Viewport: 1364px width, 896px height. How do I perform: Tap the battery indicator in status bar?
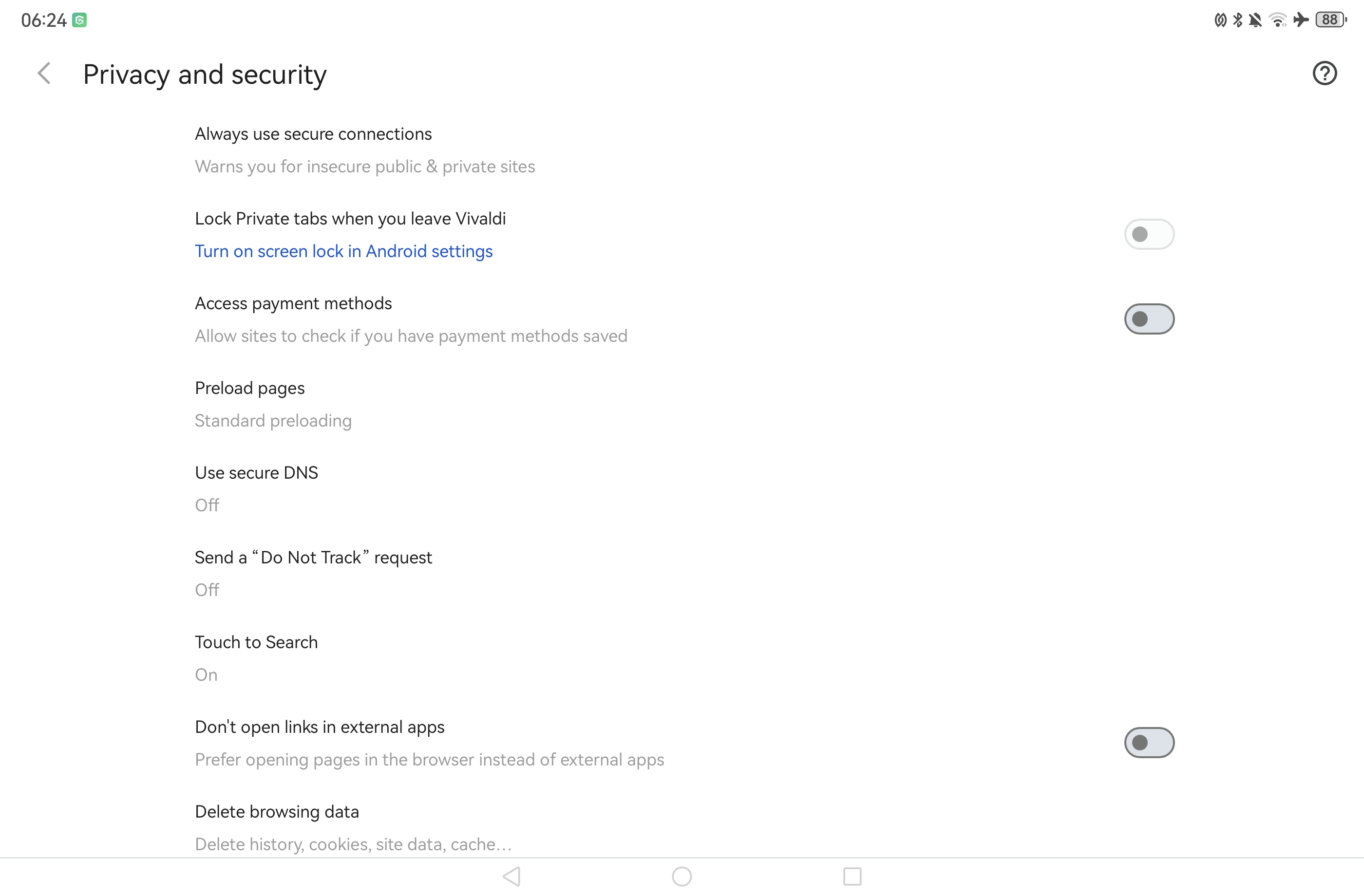click(1331, 20)
